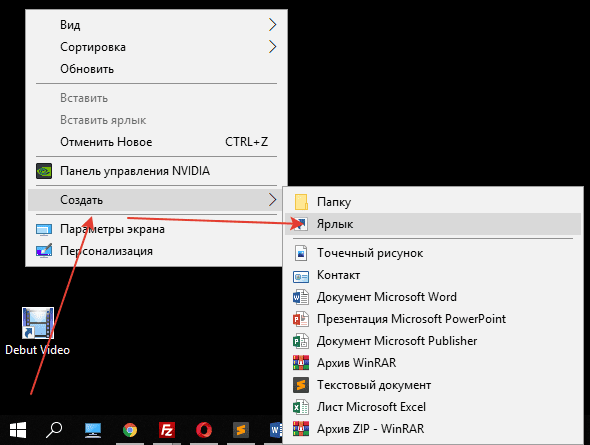Click the icon beside Персонализация

44,251
